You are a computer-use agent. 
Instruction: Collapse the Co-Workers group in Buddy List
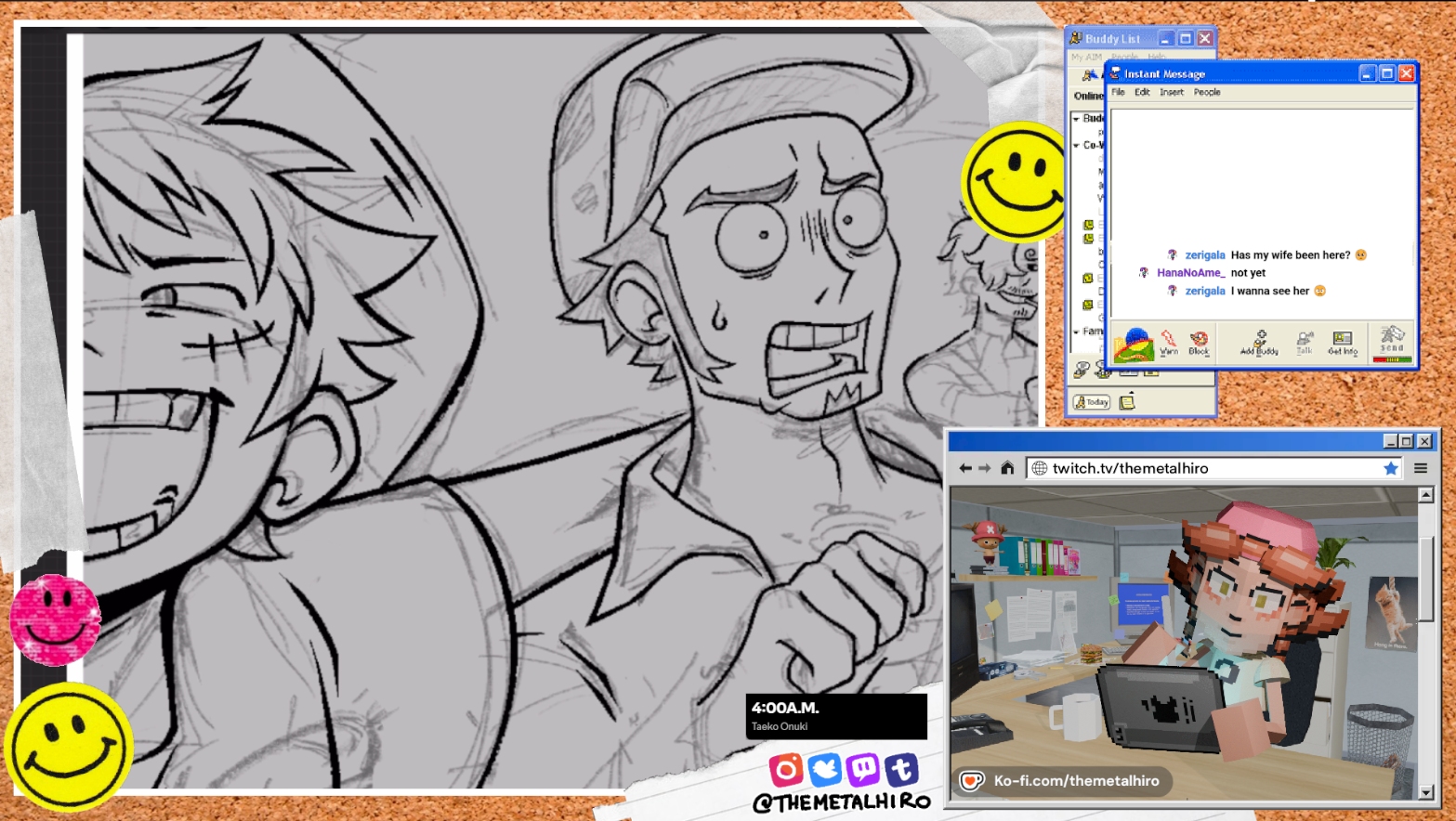coord(1077,145)
